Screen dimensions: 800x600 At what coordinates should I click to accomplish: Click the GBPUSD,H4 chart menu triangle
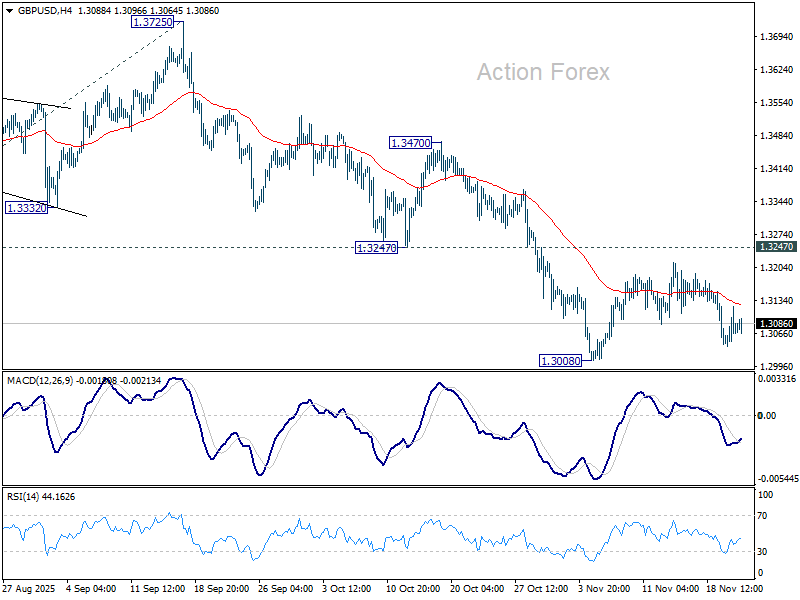[10, 11]
